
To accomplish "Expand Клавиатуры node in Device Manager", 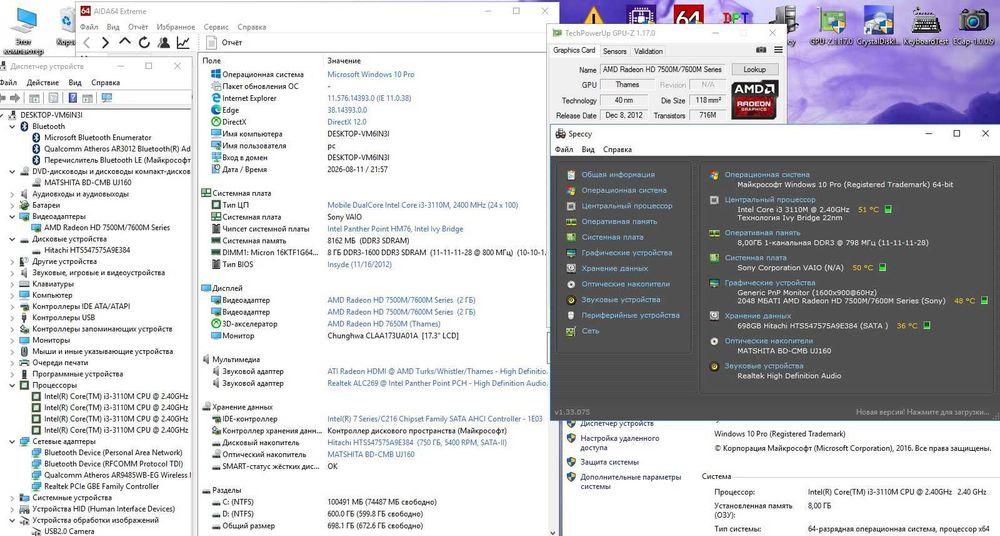I will [x=12, y=284].
